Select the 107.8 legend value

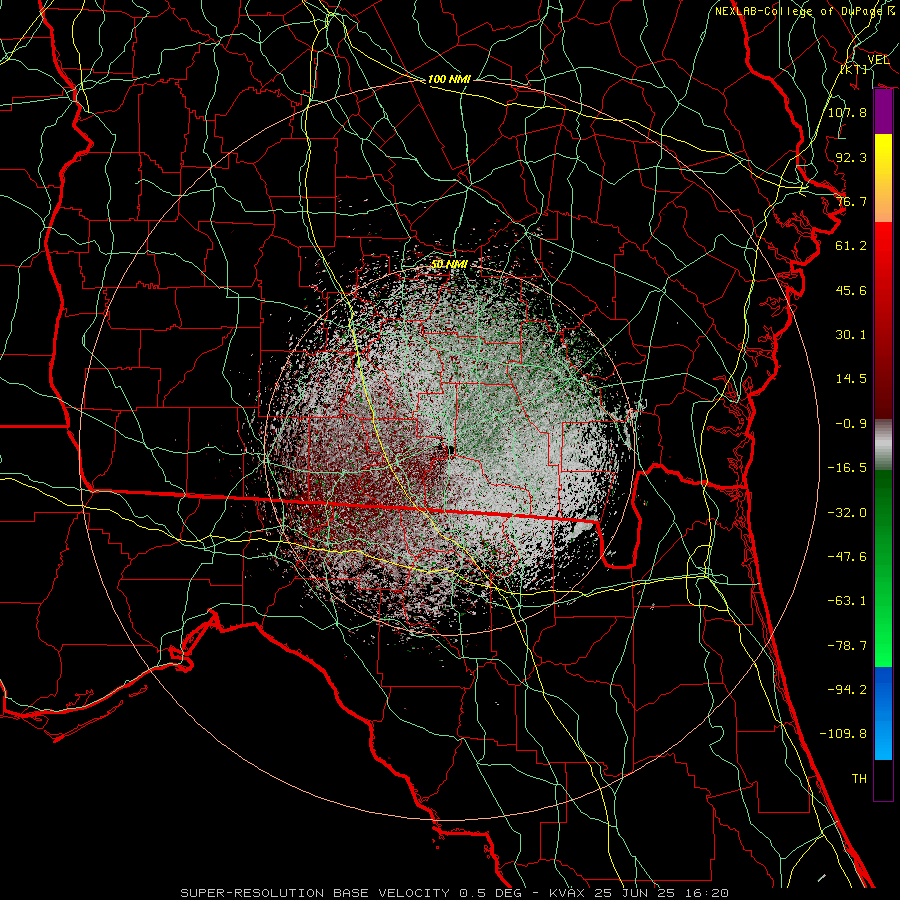[x=847, y=112]
